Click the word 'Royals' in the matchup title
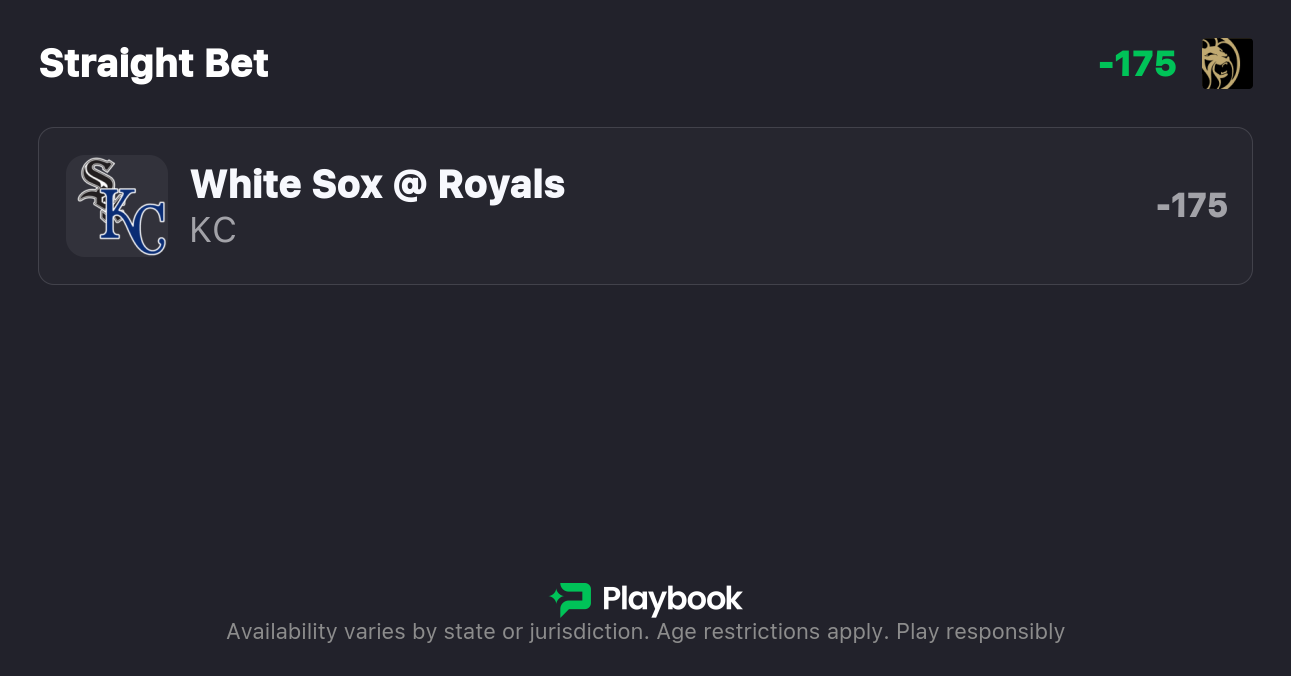 (501, 185)
